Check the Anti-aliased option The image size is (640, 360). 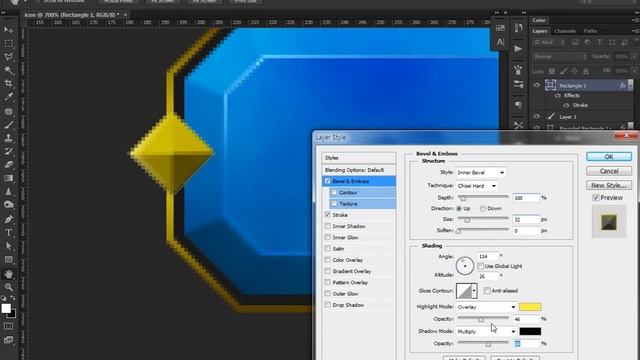pyautogui.click(x=487, y=291)
